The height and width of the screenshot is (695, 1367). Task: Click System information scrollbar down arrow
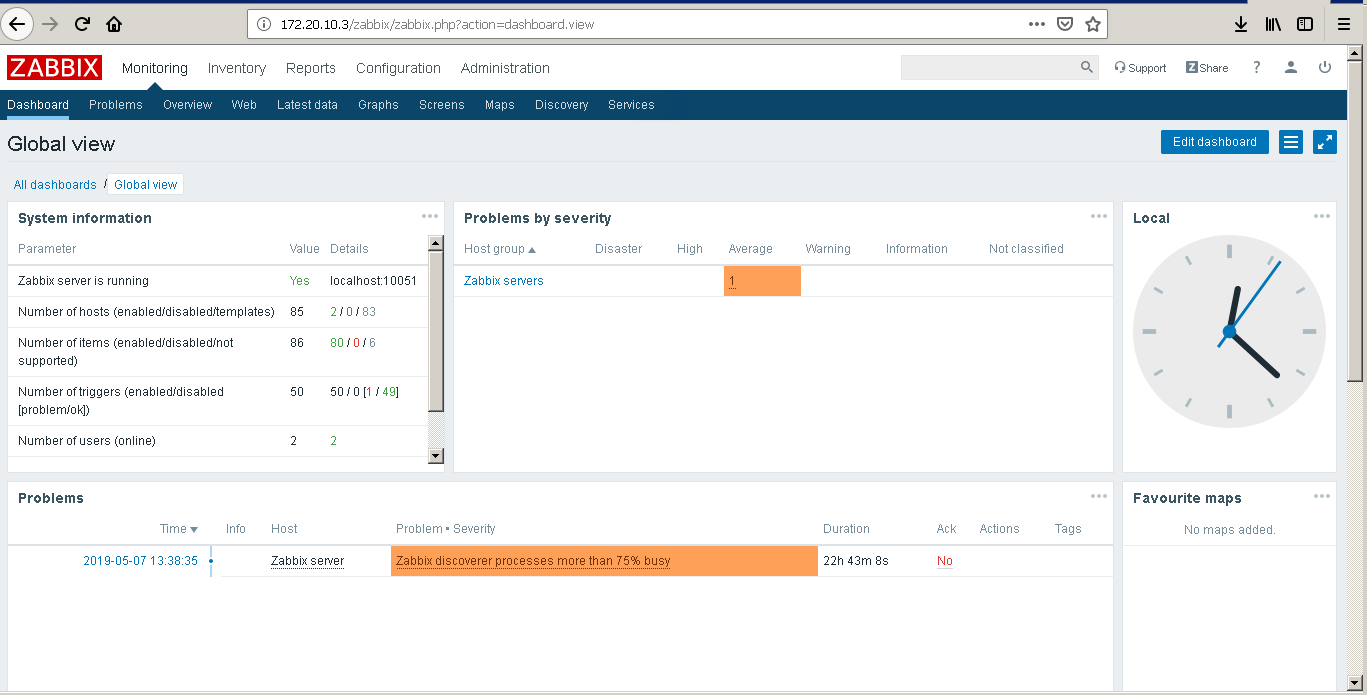[436, 456]
